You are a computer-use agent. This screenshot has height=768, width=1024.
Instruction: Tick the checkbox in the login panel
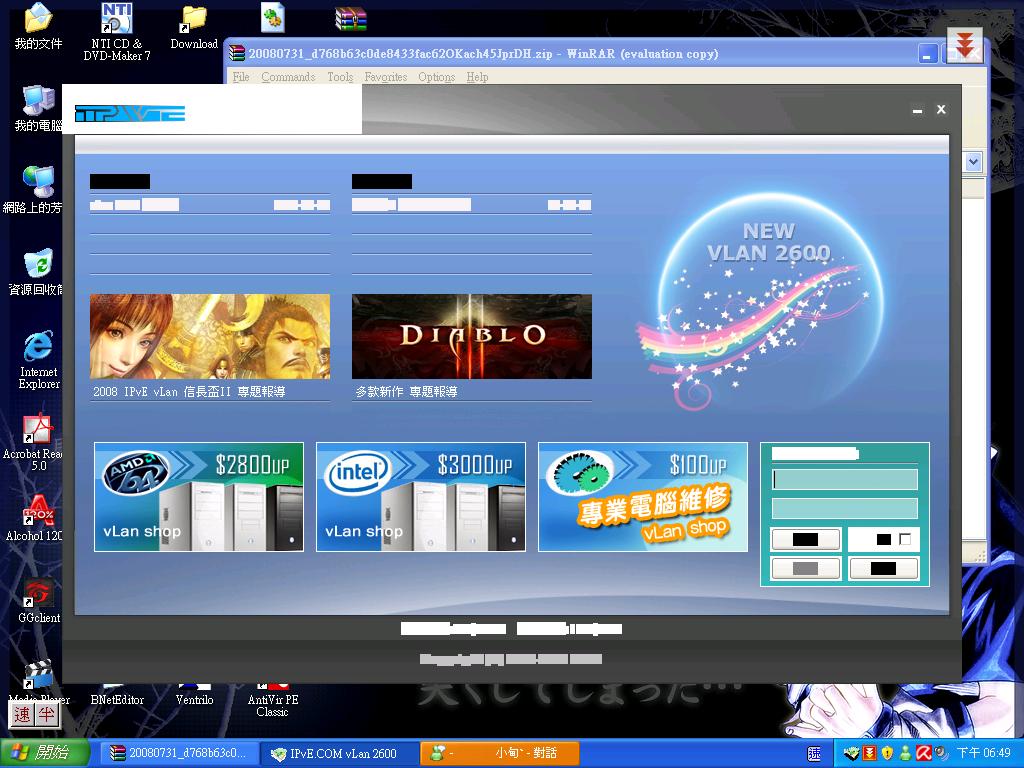pyautogui.click(x=905, y=539)
